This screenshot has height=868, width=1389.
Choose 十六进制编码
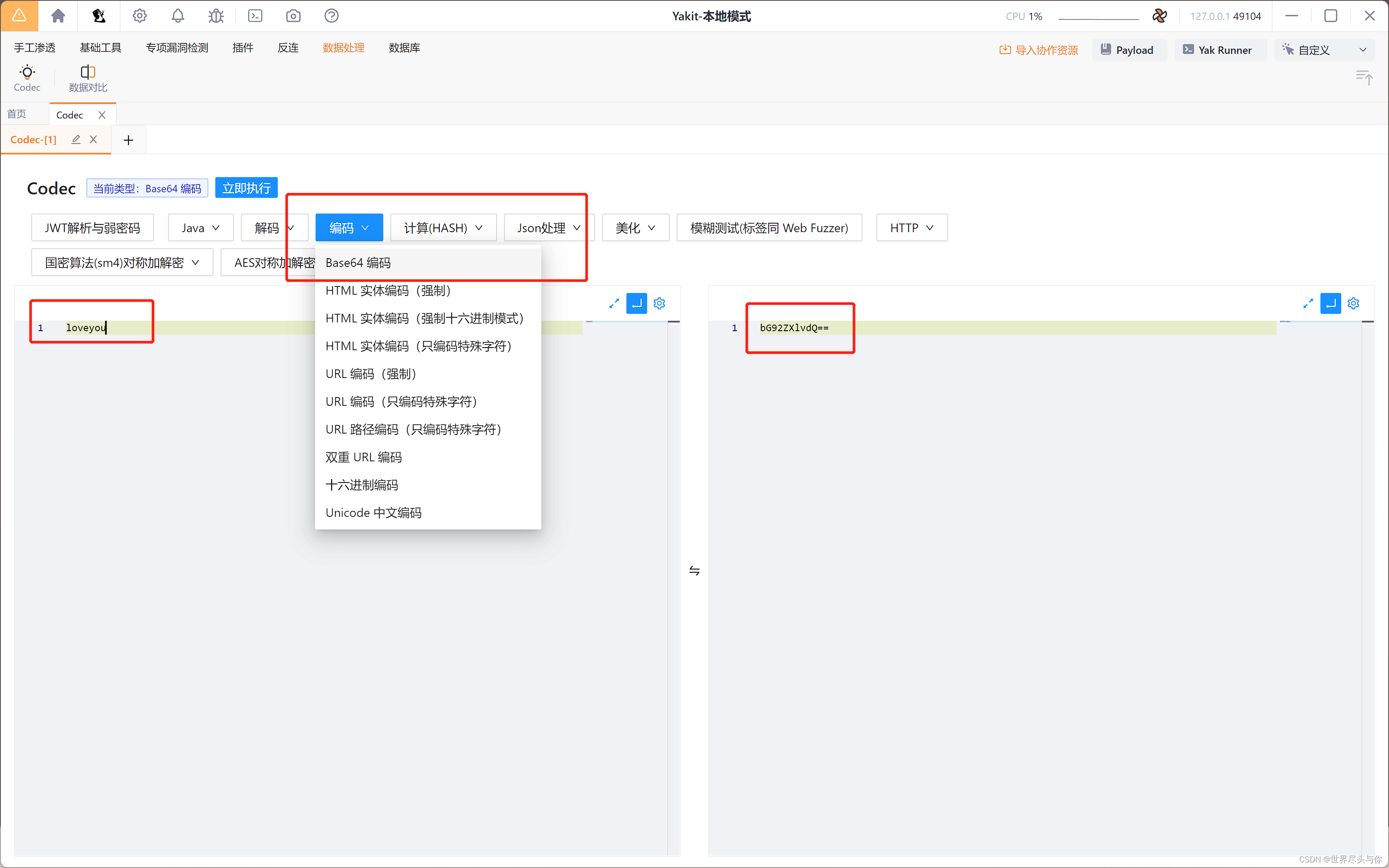coord(428,484)
